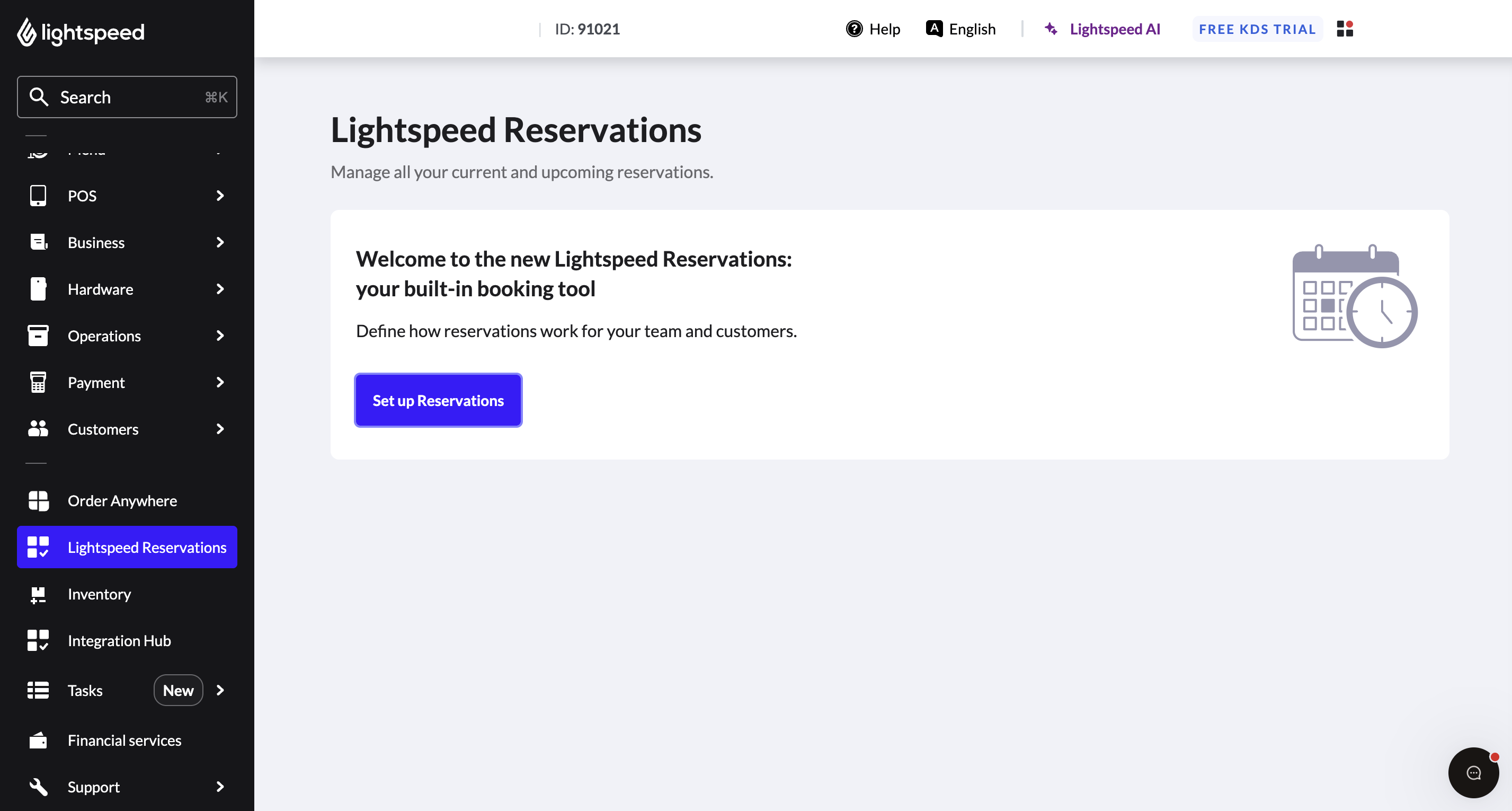
Task: Click the search magnifier icon
Action: pos(39,97)
